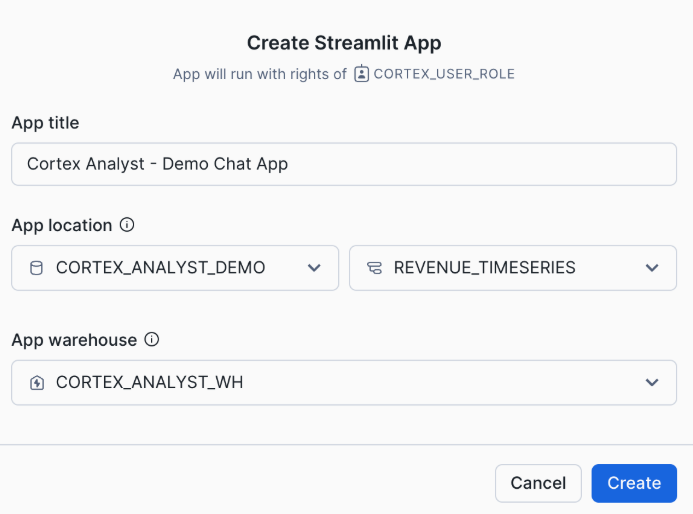This screenshot has width=693, height=514.
Task: Click the warehouse icon in the CORTEX_ANALYST_WH field
Action: click(37, 383)
